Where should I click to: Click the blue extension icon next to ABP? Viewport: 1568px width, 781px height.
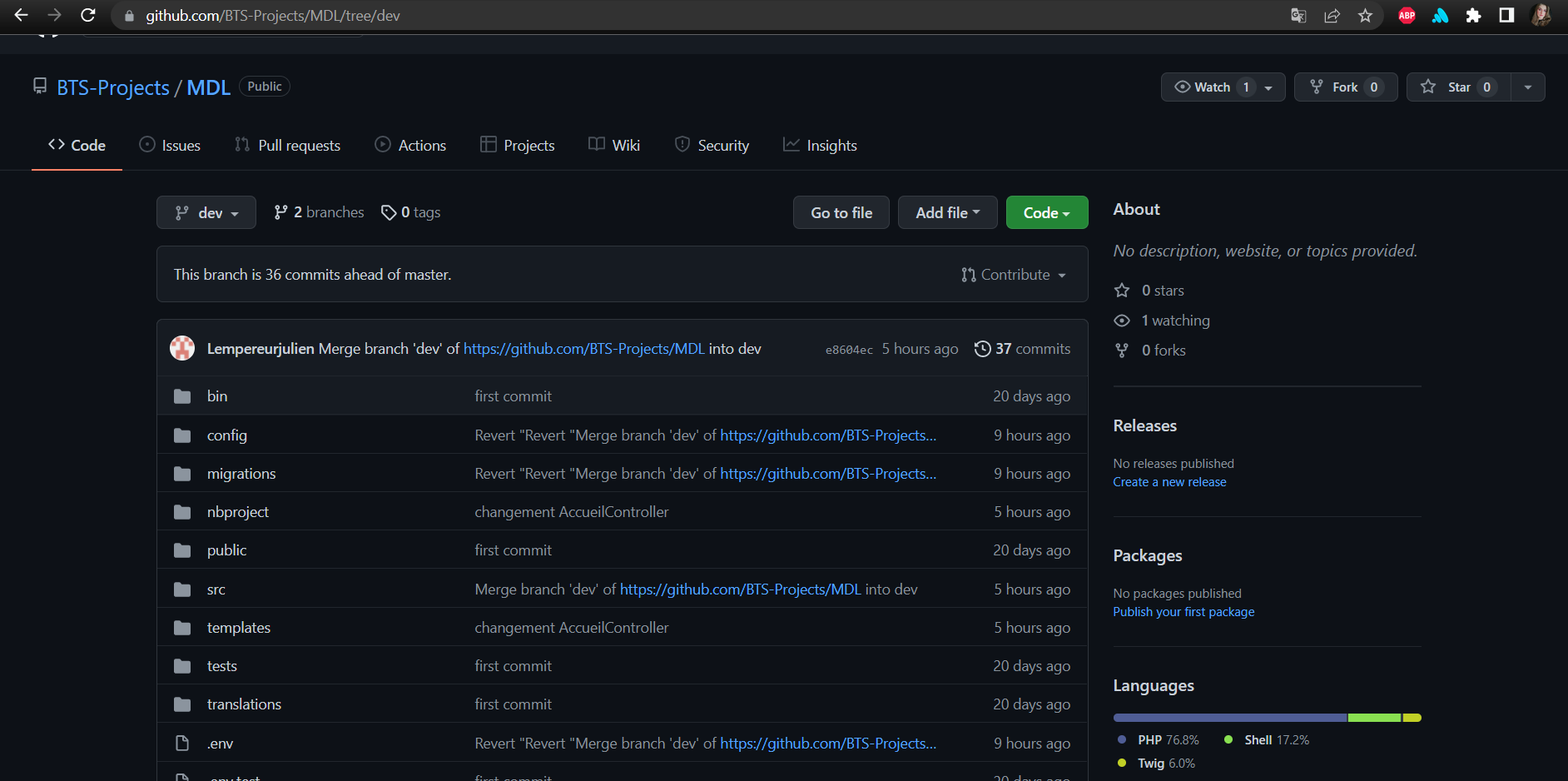point(1440,15)
